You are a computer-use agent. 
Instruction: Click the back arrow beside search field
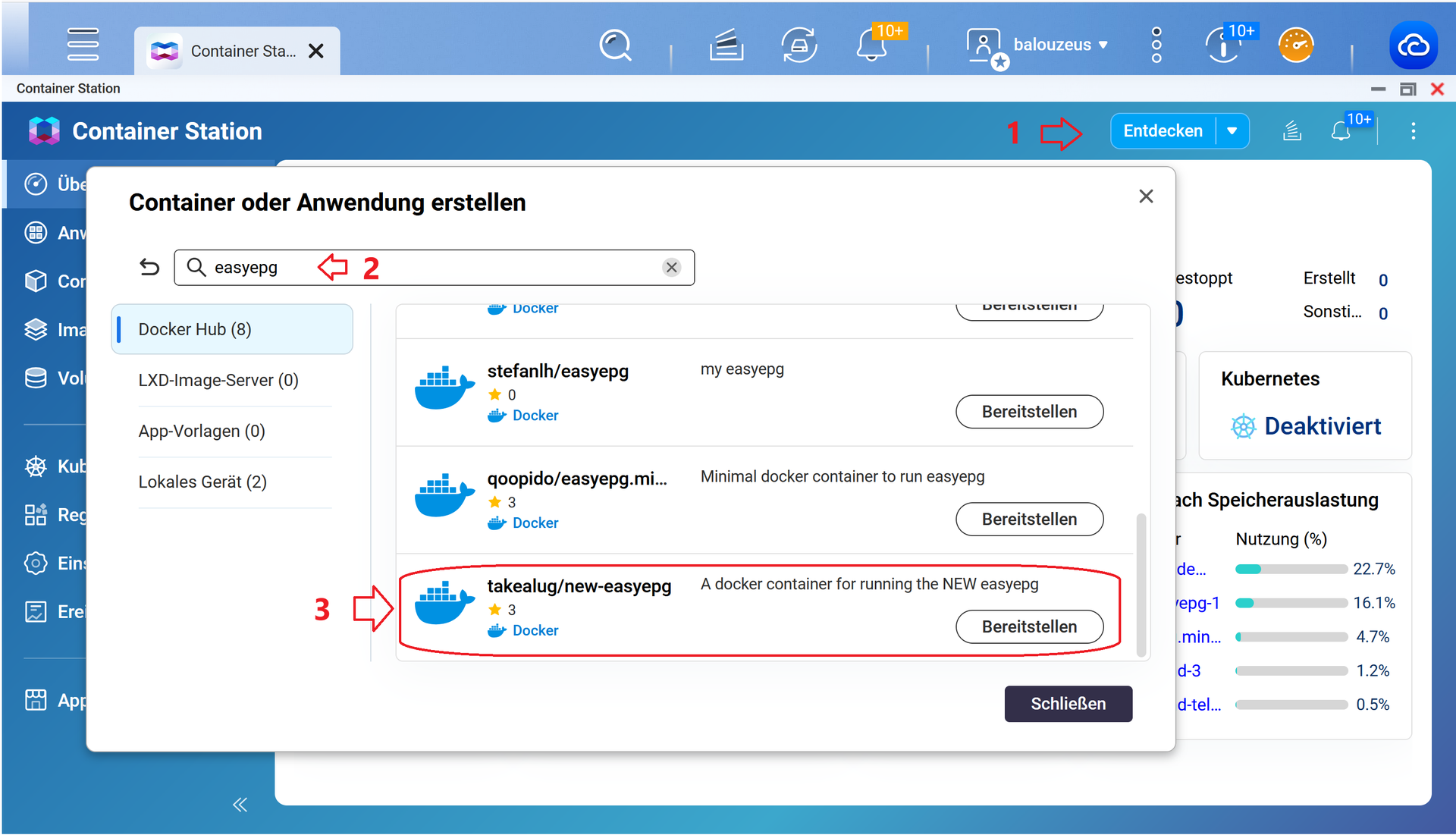(x=149, y=267)
